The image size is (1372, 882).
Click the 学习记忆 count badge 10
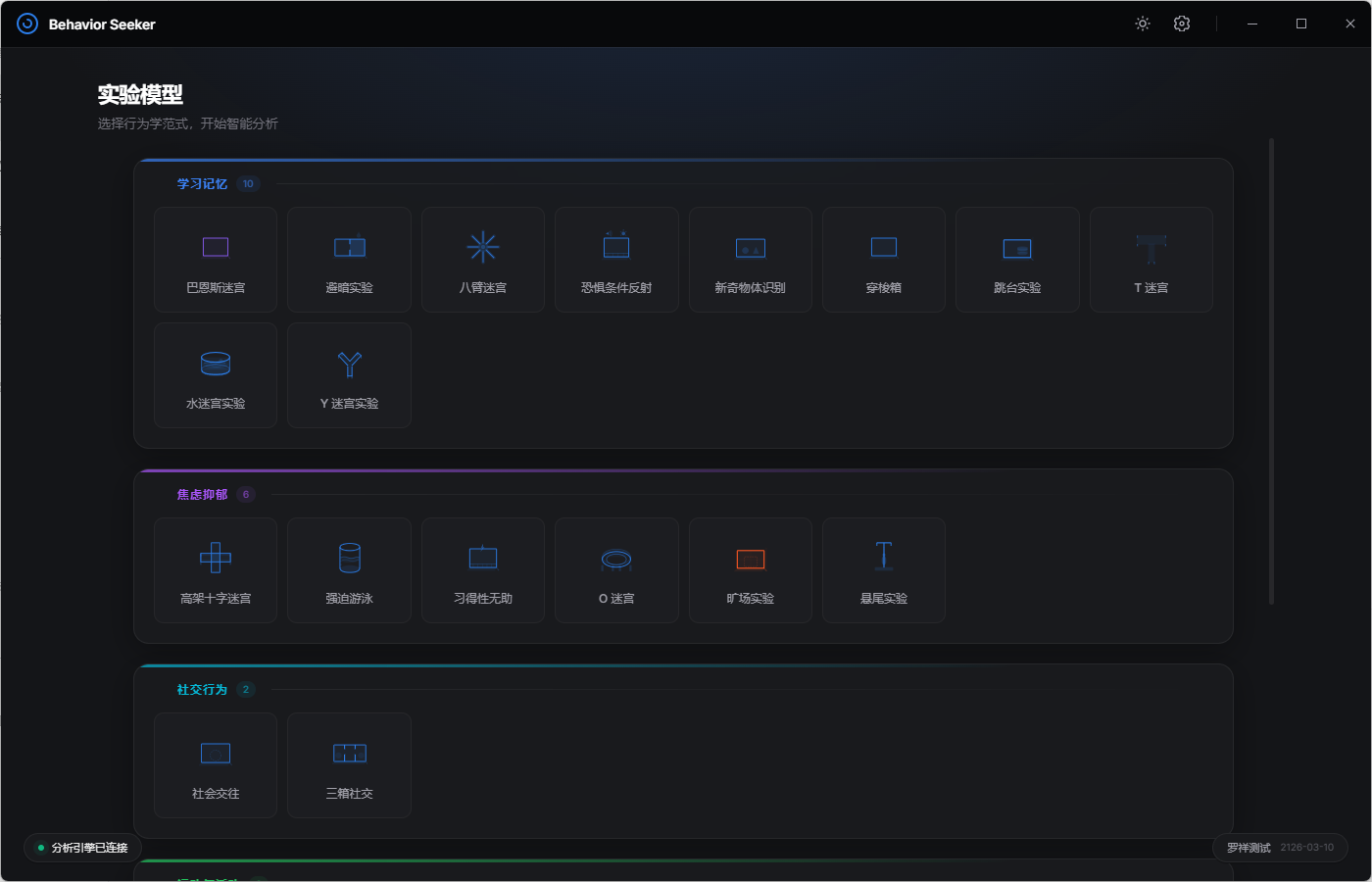[248, 183]
